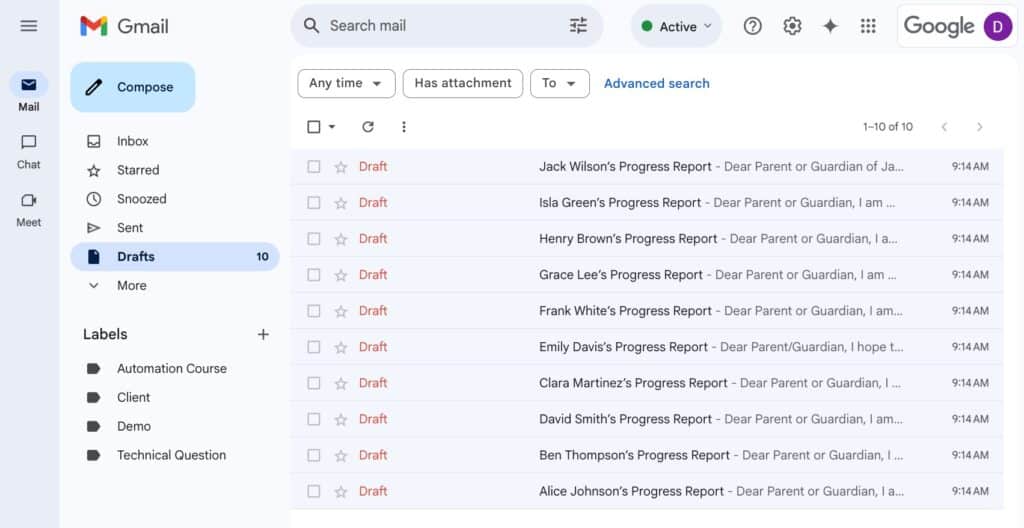Click the search options filter icon
This screenshot has width=1024, height=528.
click(578, 26)
